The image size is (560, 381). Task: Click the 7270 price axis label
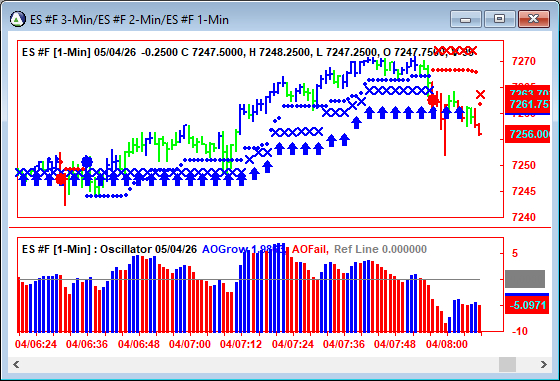pyautogui.click(x=524, y=61)
